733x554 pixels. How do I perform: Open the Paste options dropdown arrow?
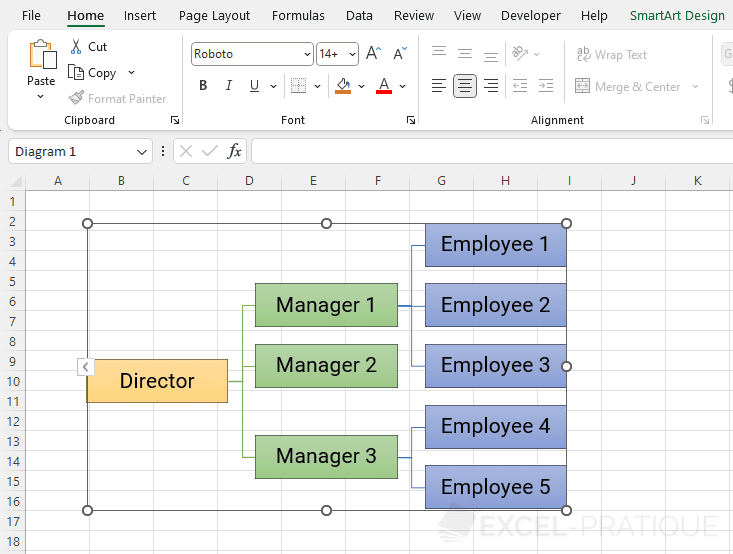[41, 96]
